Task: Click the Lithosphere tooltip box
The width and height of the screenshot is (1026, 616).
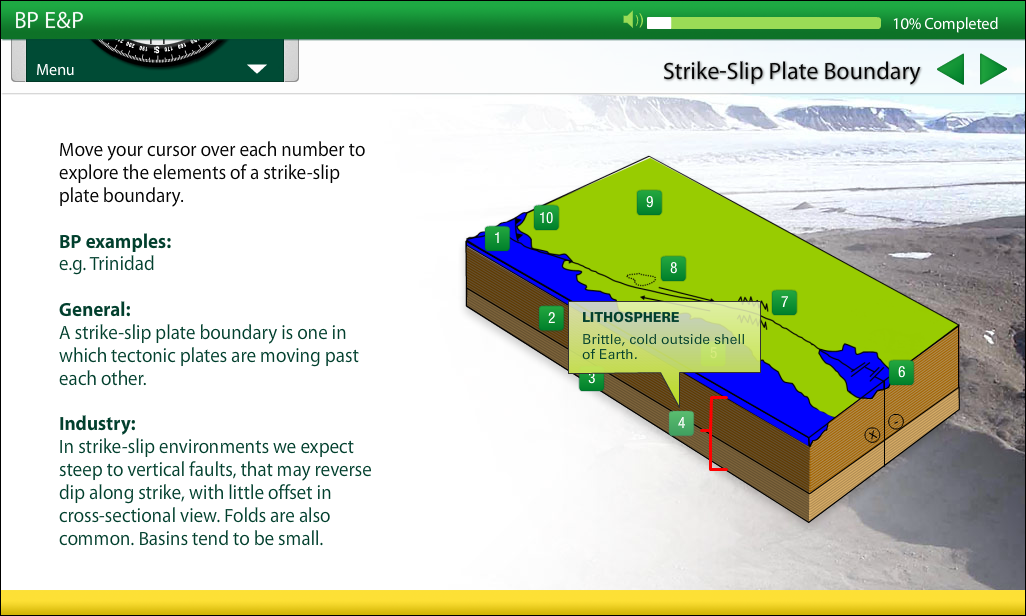Action: (x=664, y=336)
